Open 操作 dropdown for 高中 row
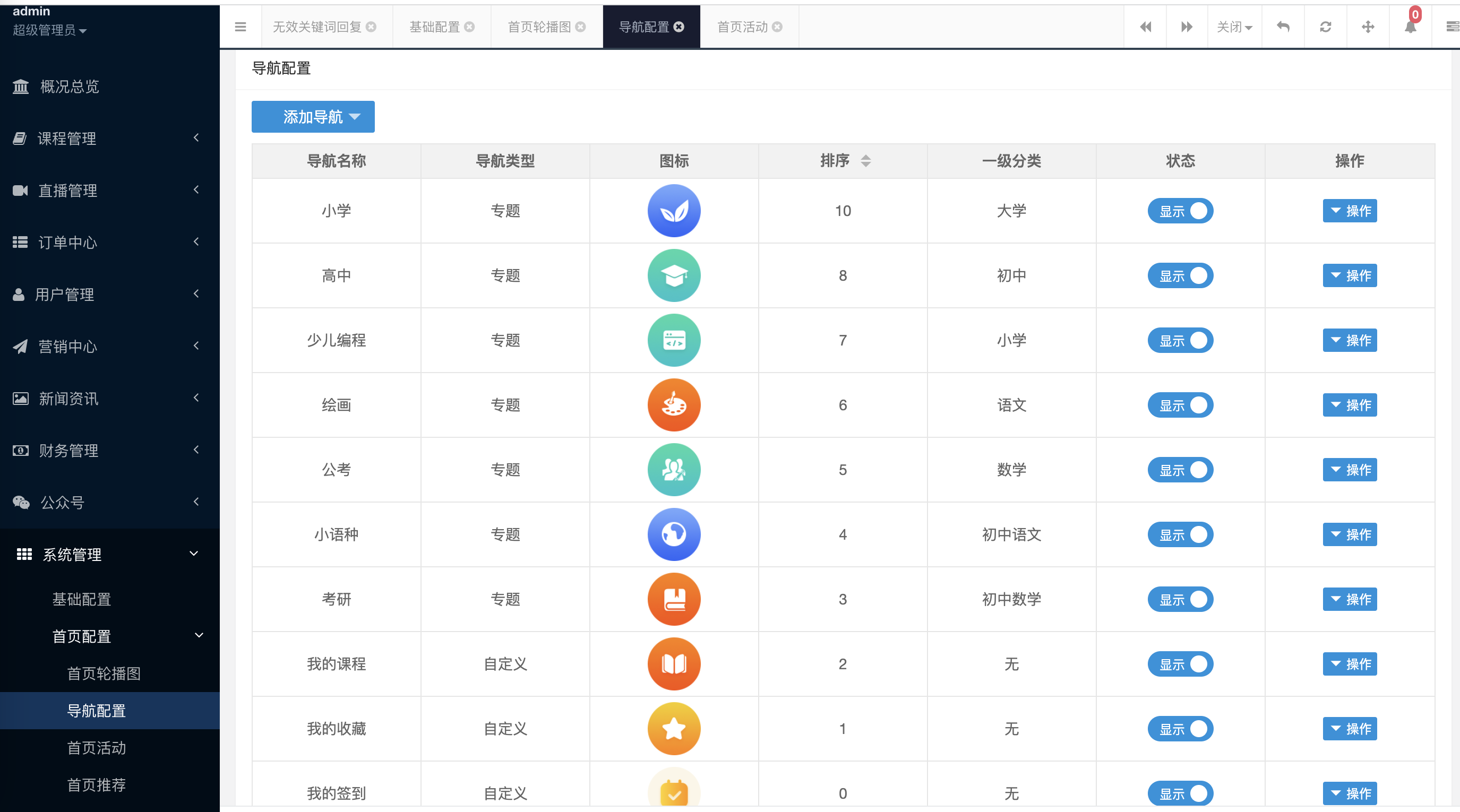Screen dimensions: 1460x812 (1349, 275)
